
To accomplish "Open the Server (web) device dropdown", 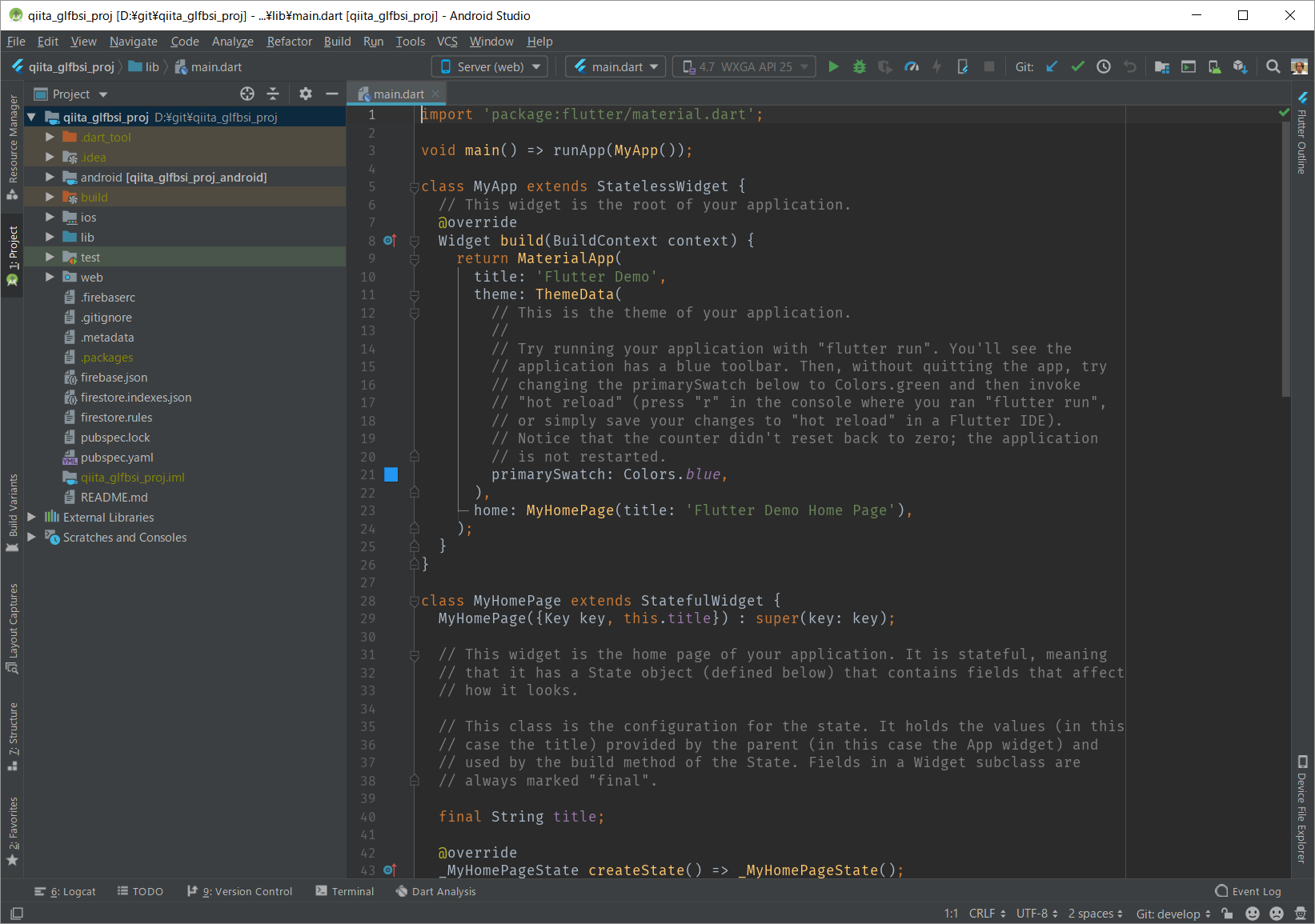I will click(x=490, y=67).
